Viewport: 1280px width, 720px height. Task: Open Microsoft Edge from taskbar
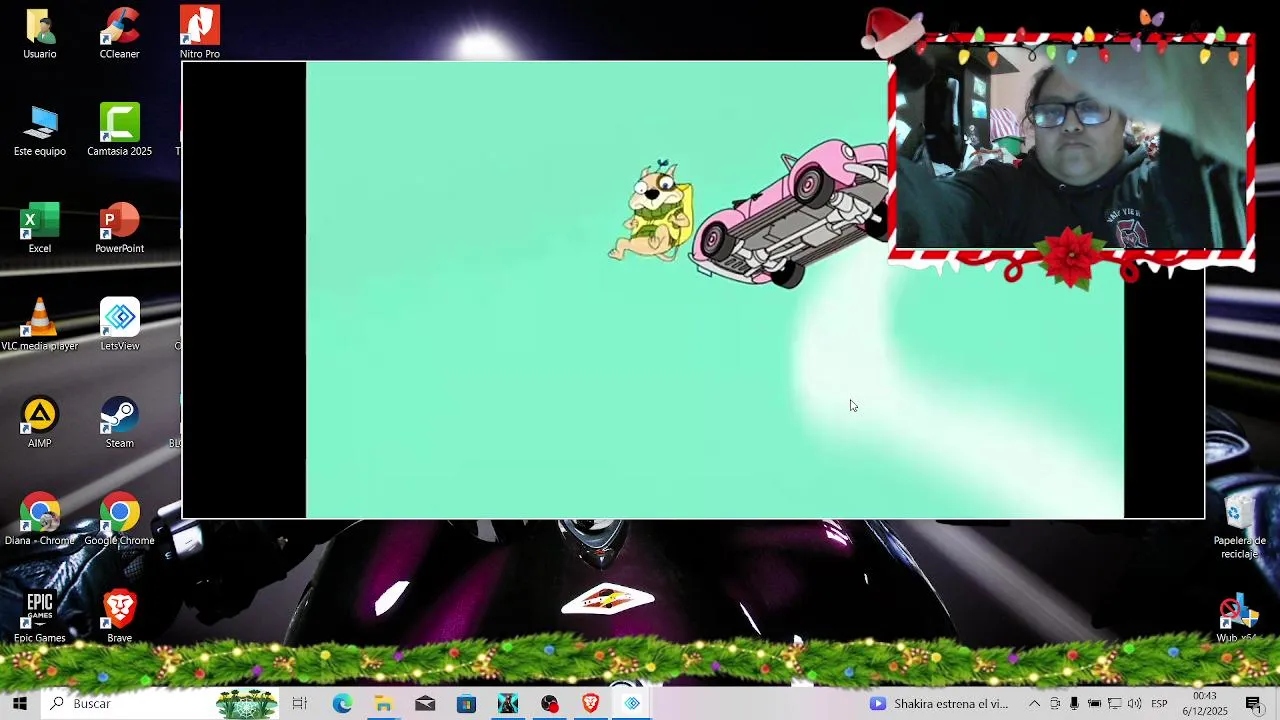point(342,704)
